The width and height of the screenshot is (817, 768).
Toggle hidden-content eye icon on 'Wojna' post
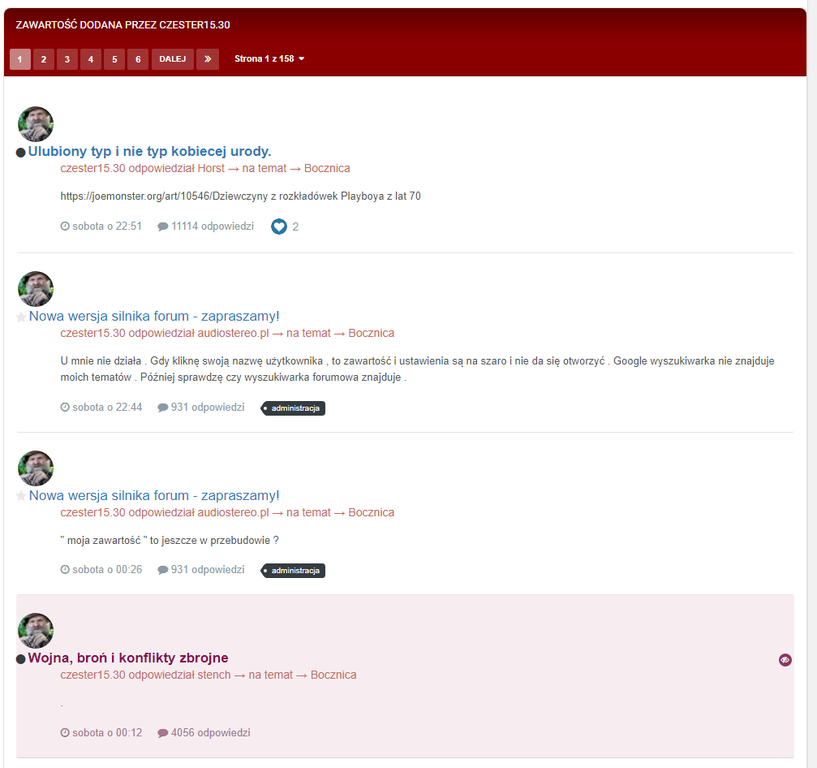click(x=785, y=660)
